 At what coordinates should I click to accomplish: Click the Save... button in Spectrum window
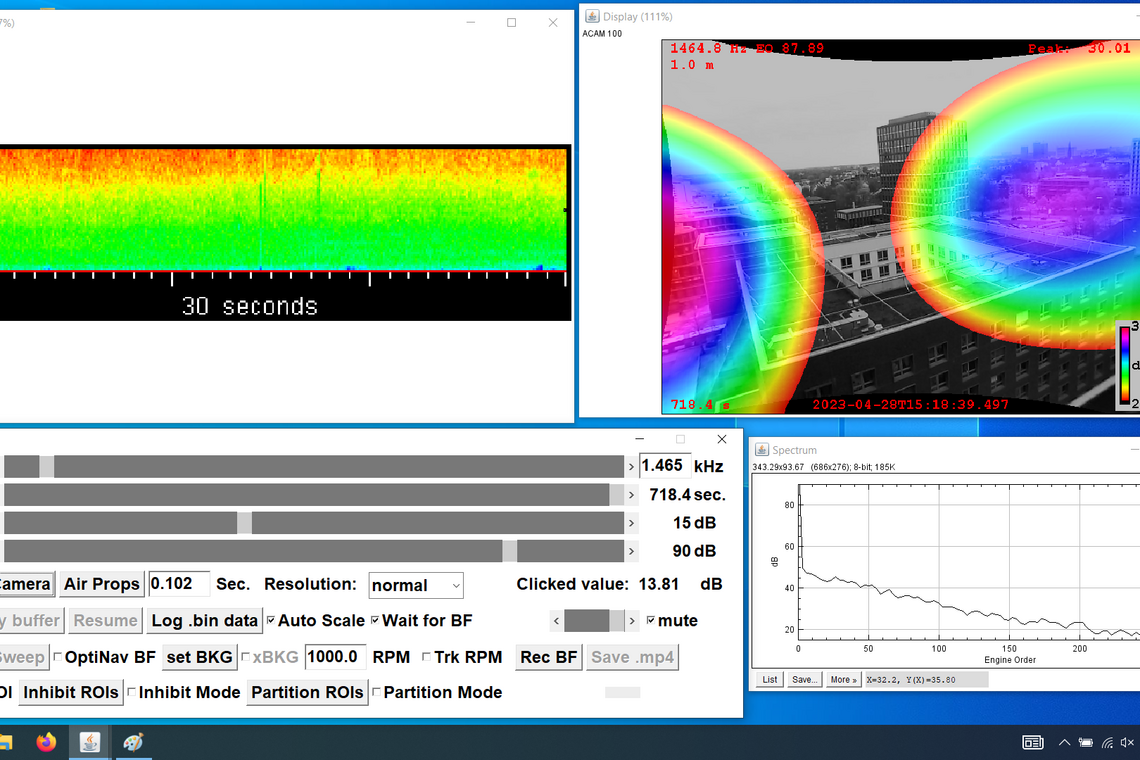[804, 680]
